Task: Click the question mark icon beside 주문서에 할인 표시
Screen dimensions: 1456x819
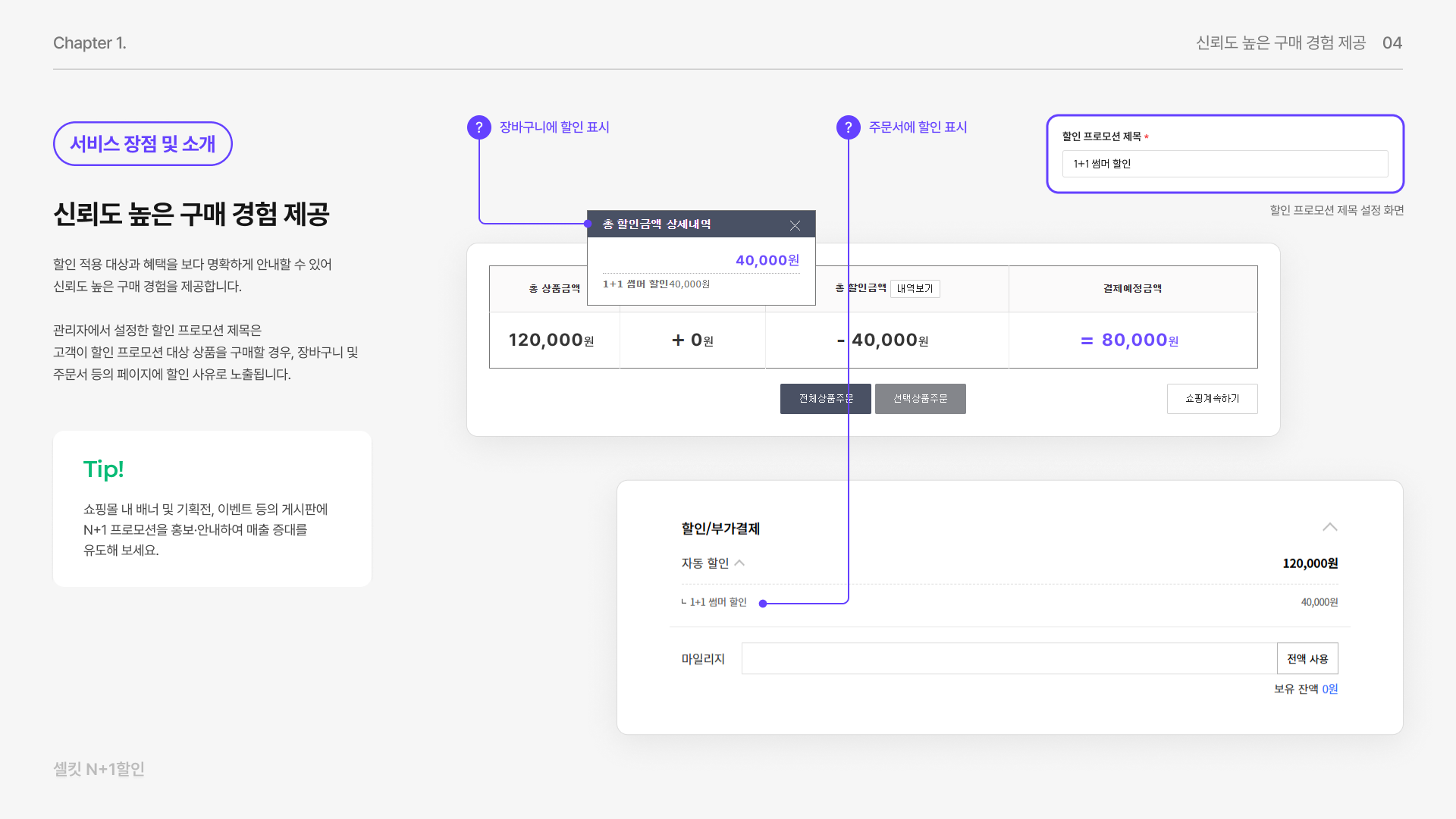Action: tap(848, 127)
